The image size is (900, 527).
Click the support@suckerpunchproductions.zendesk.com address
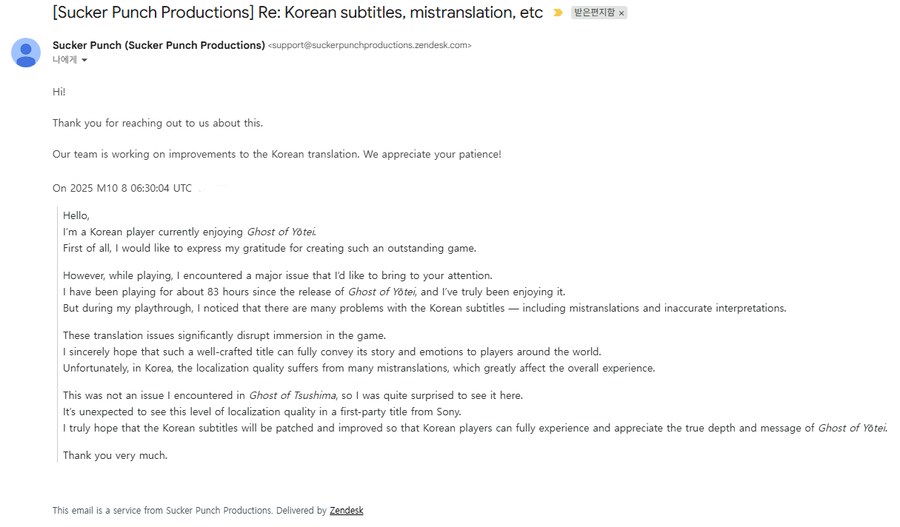[370, 46]
